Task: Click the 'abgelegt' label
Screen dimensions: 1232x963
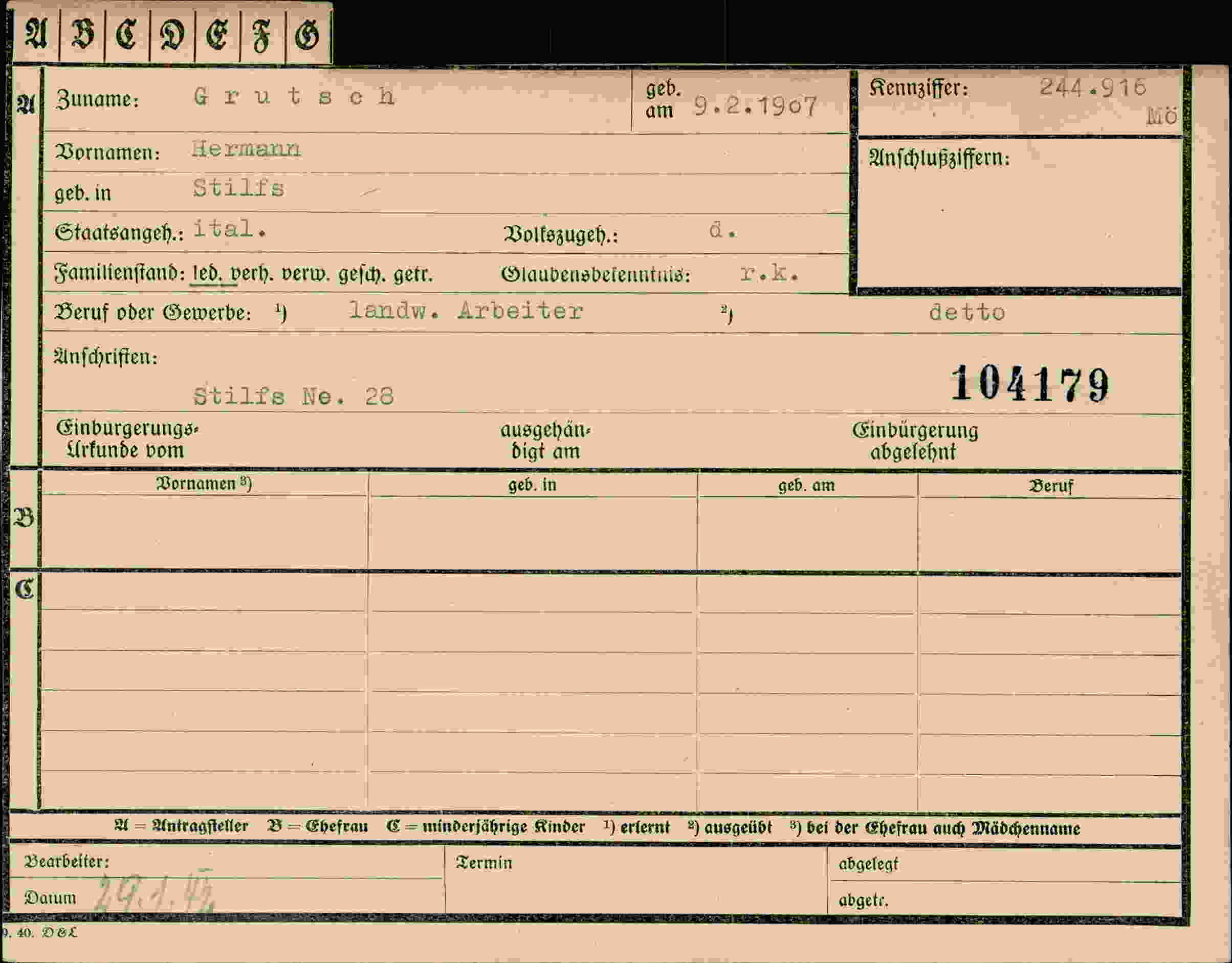Action: point(868,864)
